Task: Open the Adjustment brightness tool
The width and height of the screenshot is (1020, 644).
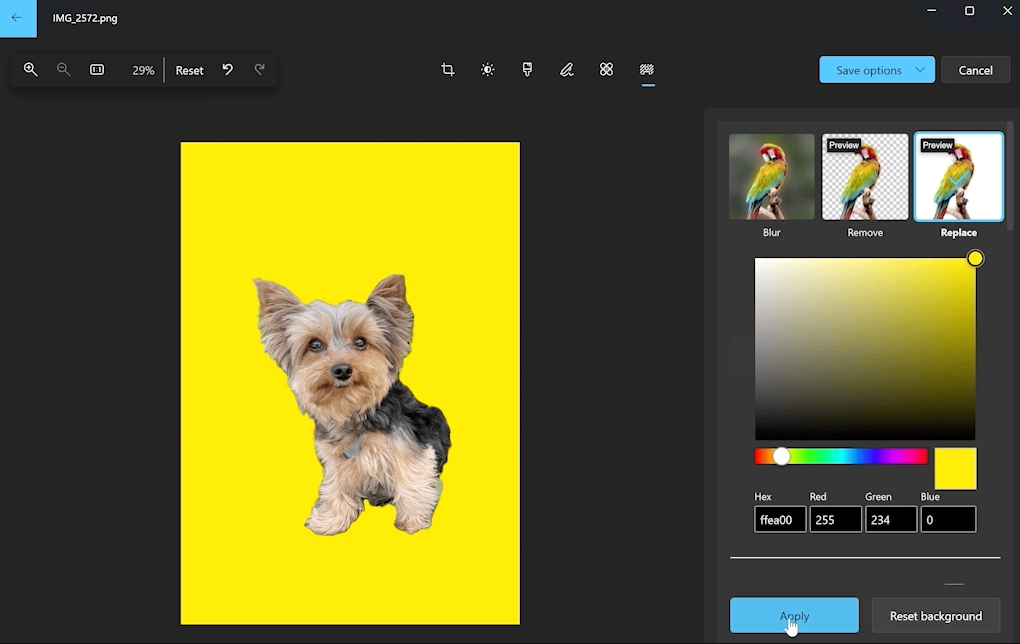Action: 487,70
